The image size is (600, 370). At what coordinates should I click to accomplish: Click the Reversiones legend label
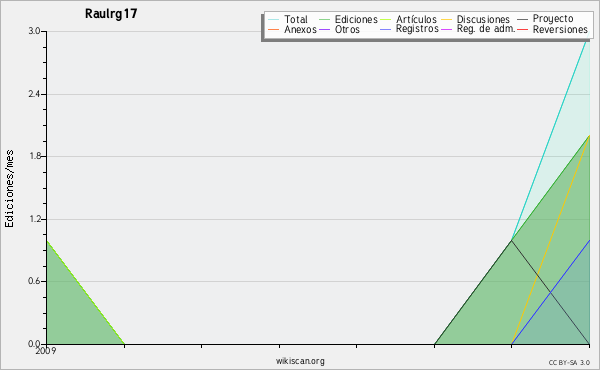[560, 29]
